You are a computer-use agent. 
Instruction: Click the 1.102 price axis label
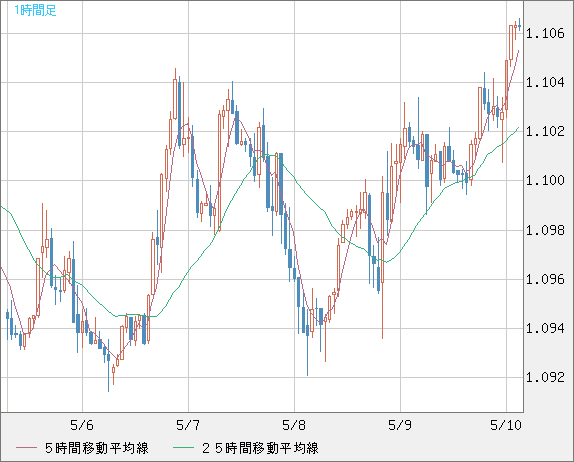tap(545, 131)
